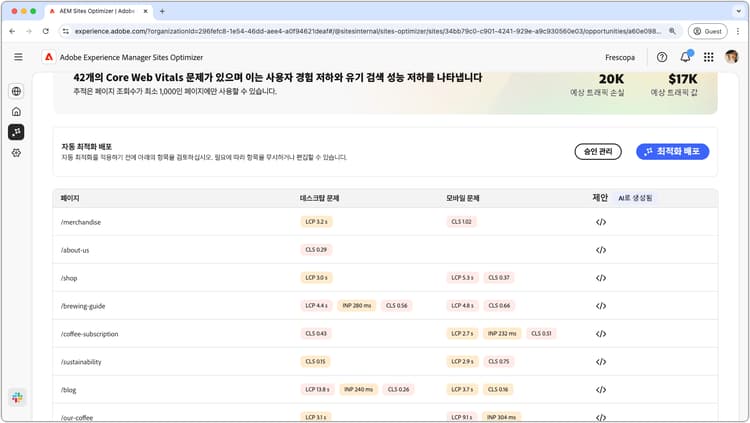This screenshot has height=423, width=750.
Task: Click the 승인 관리 button
Action: (598, 152)
